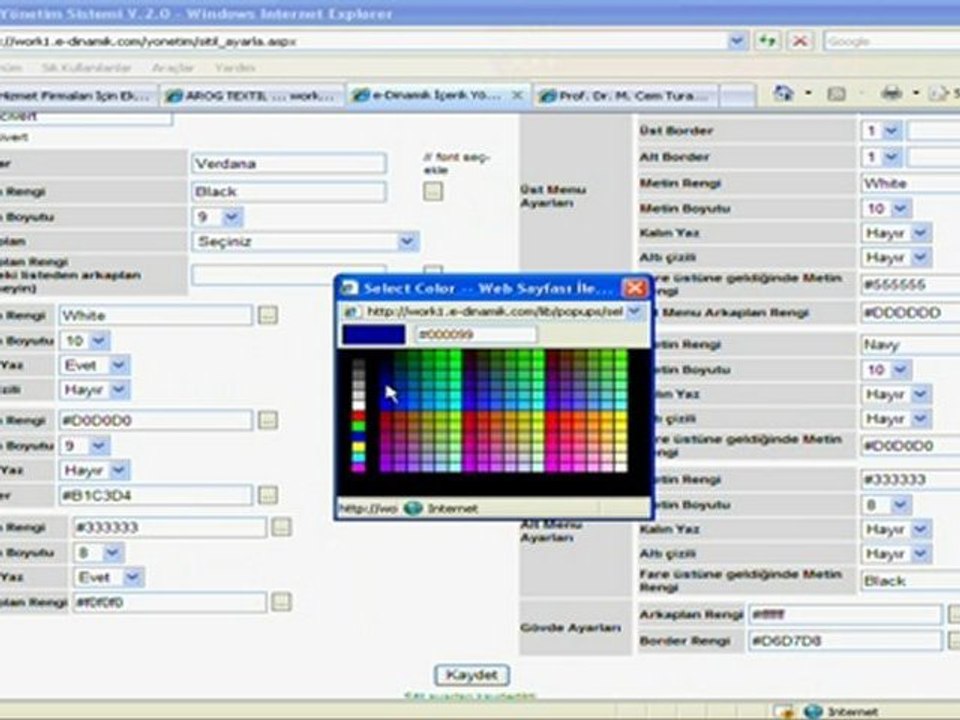The height and width of the screenshot is (720, 960).
Task: Open a new blank tab button
Action: [x=738, y=96]
